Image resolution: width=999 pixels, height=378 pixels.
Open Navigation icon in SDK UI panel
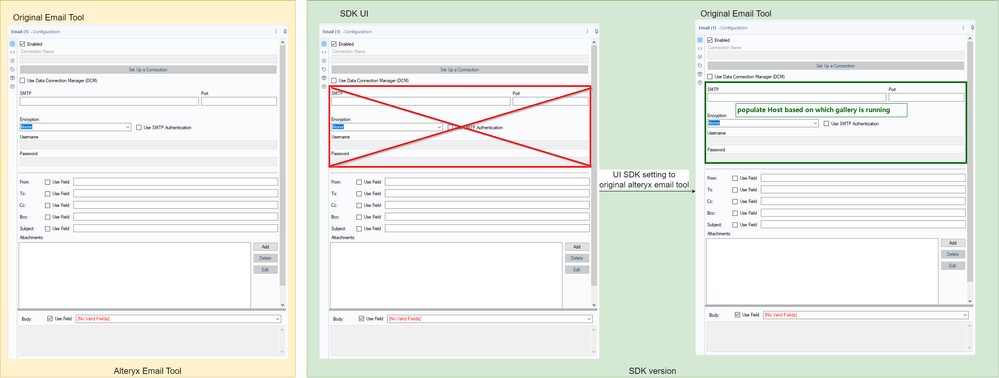324,61
